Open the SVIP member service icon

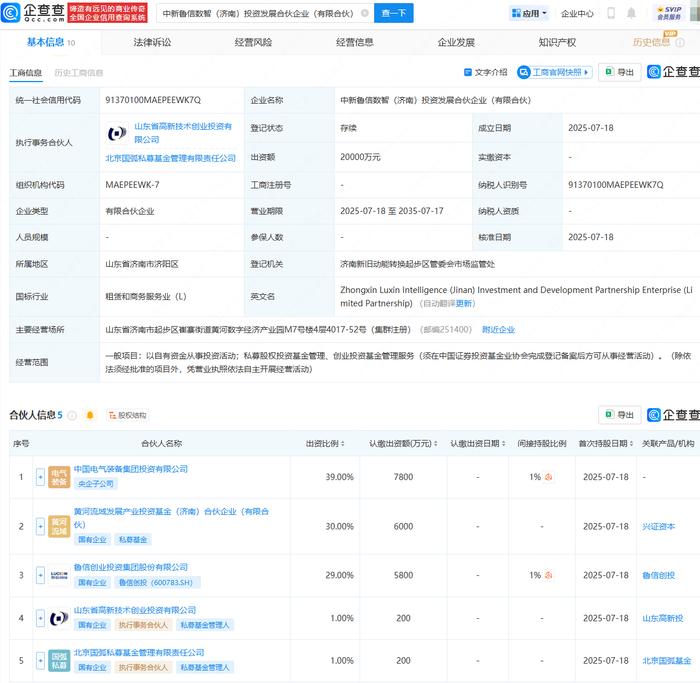click(669, 13)
